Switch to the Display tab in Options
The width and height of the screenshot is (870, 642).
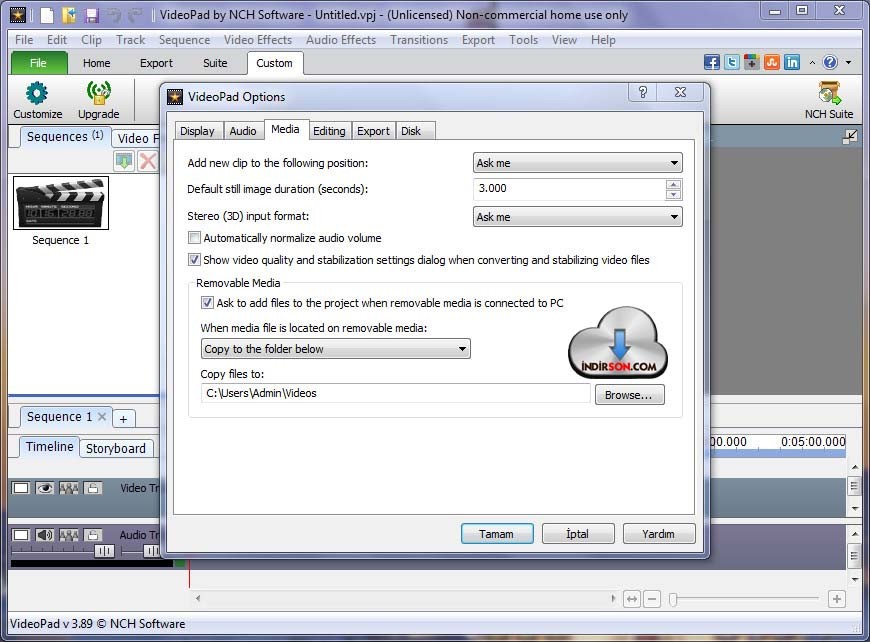pos(197,131)
